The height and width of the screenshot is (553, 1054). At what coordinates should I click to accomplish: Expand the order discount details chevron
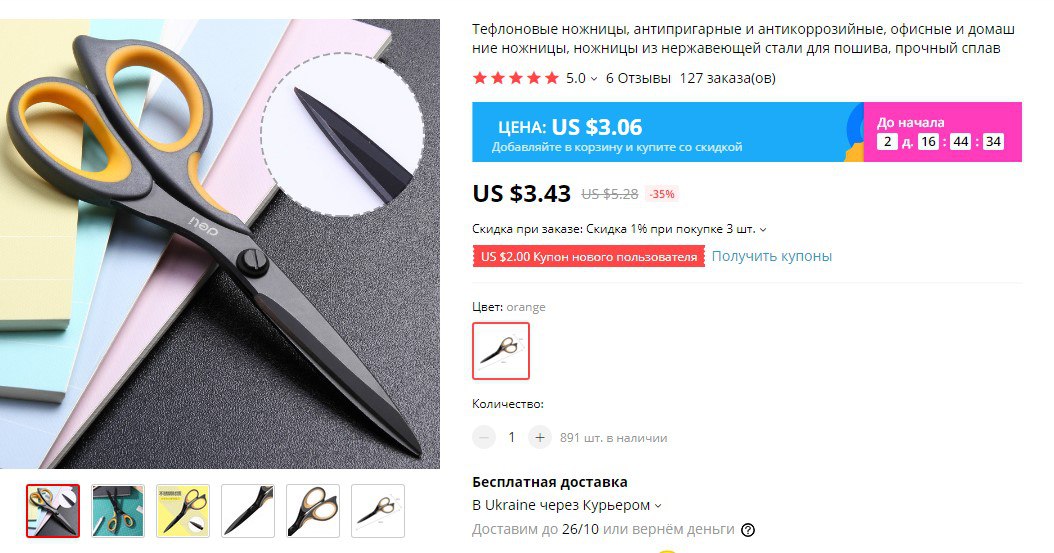763,230
